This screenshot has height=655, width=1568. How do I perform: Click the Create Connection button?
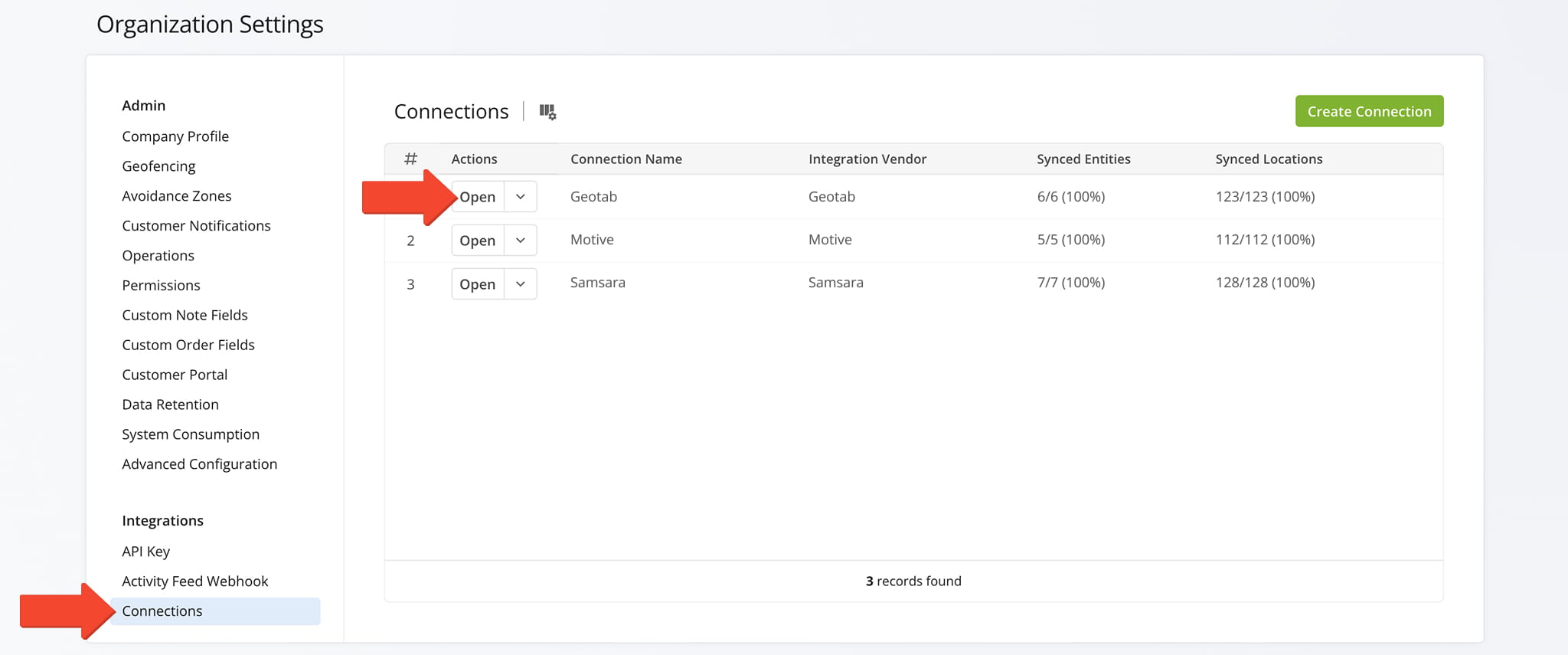[x=1368, y=111]
